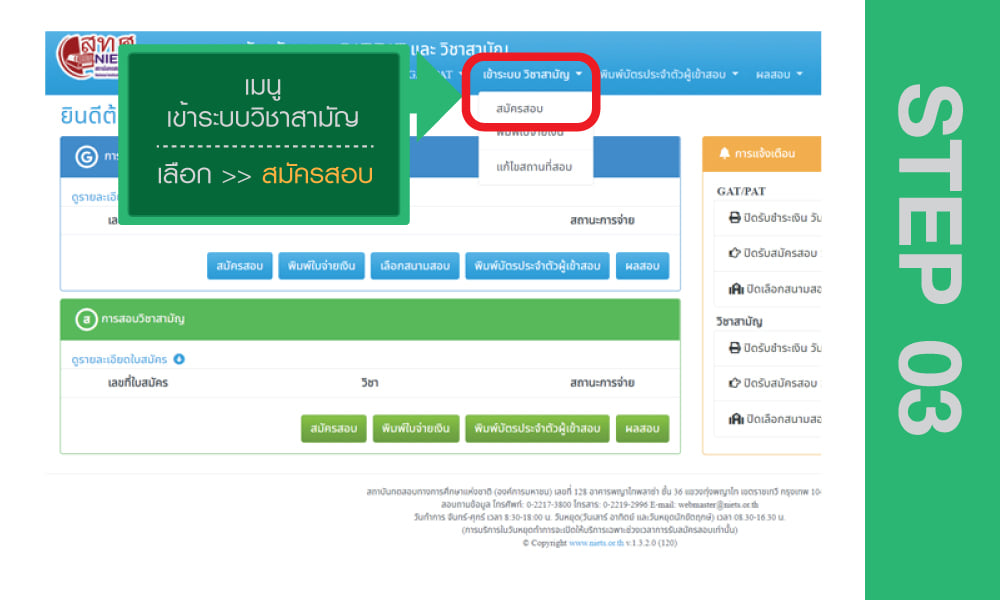Click the circled 'a' icon beside การสอบวิชาสามัญ
Image resolution: width=1000 pixels, height=600 pixels.
pos(86,319)
